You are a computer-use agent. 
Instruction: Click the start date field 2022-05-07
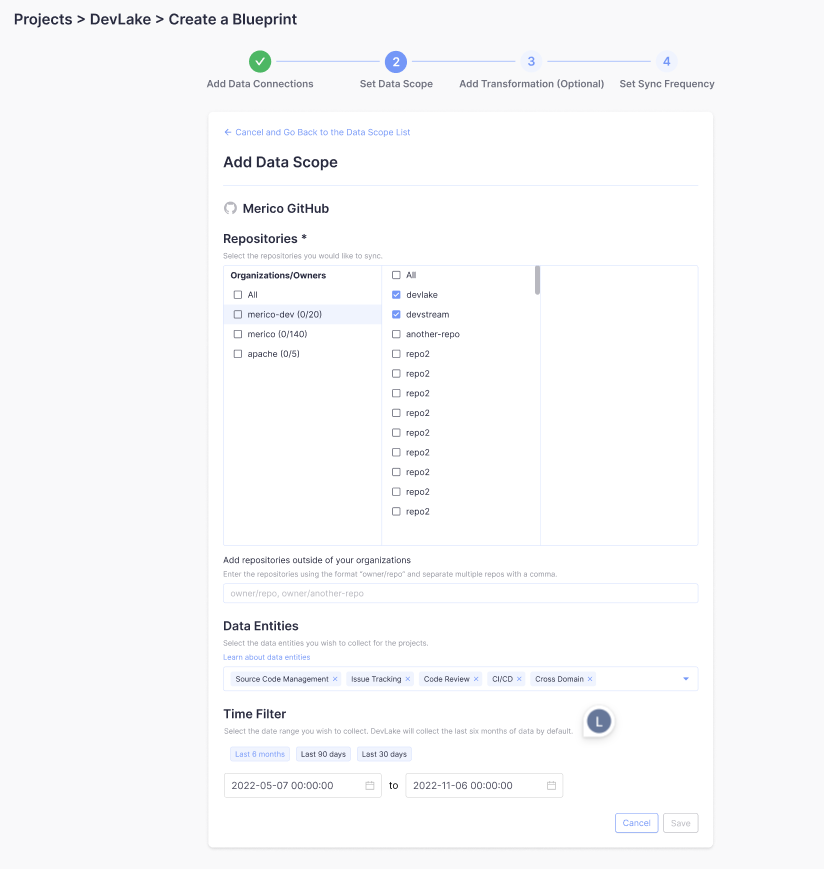coord(303,785)
